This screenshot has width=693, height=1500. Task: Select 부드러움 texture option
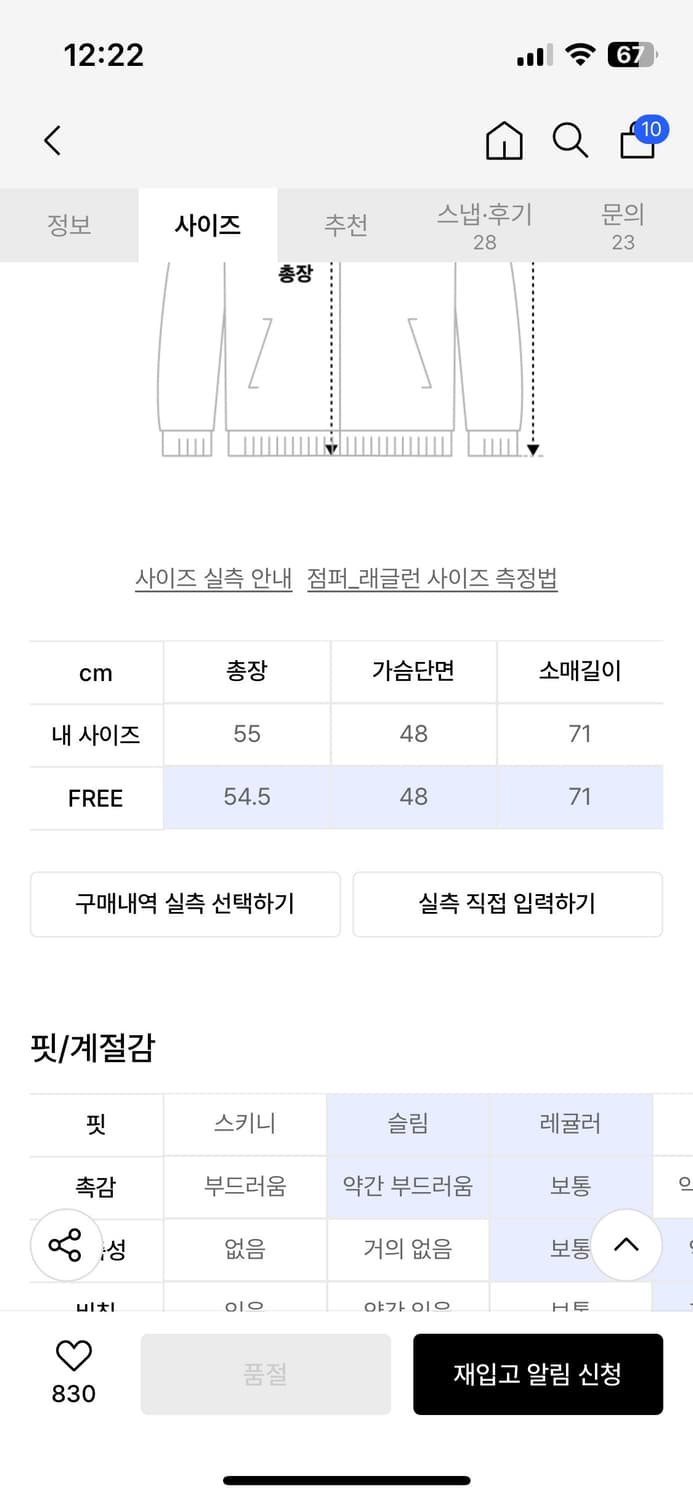244,1186
